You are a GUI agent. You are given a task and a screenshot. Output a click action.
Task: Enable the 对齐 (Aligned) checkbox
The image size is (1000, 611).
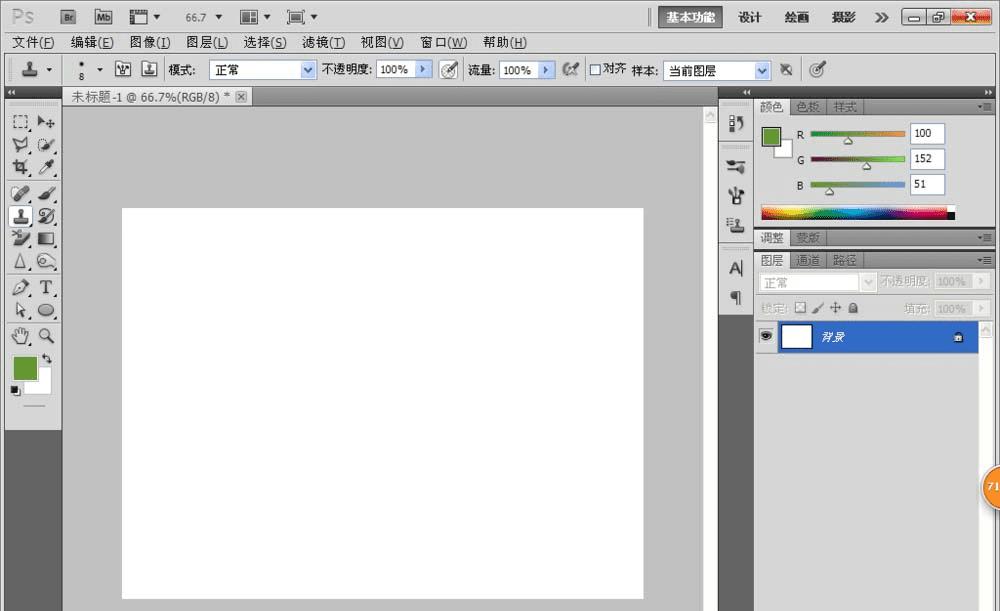coord(595,70)
